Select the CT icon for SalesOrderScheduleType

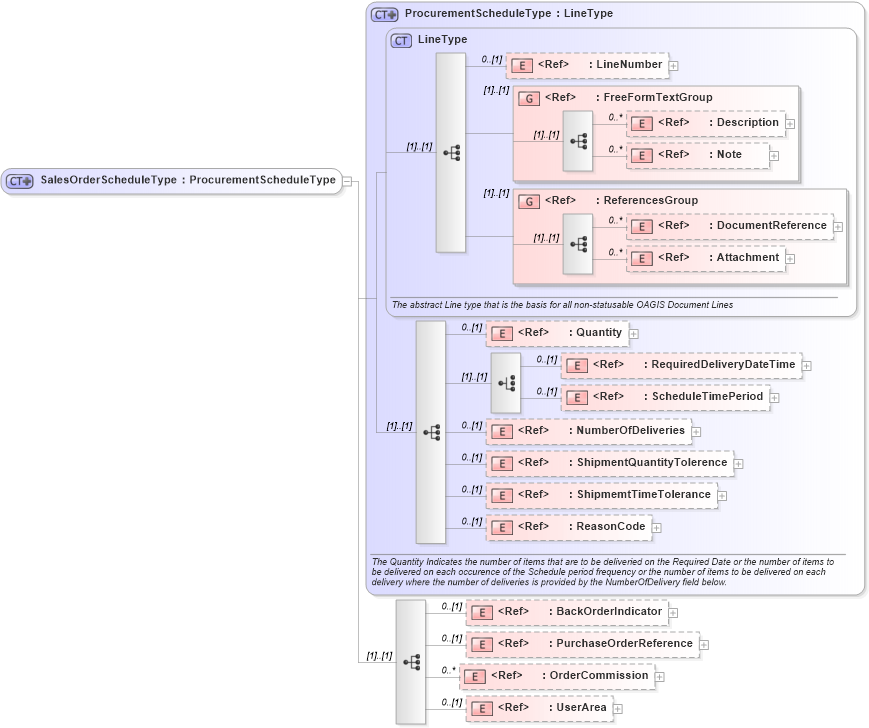point(18,181)
